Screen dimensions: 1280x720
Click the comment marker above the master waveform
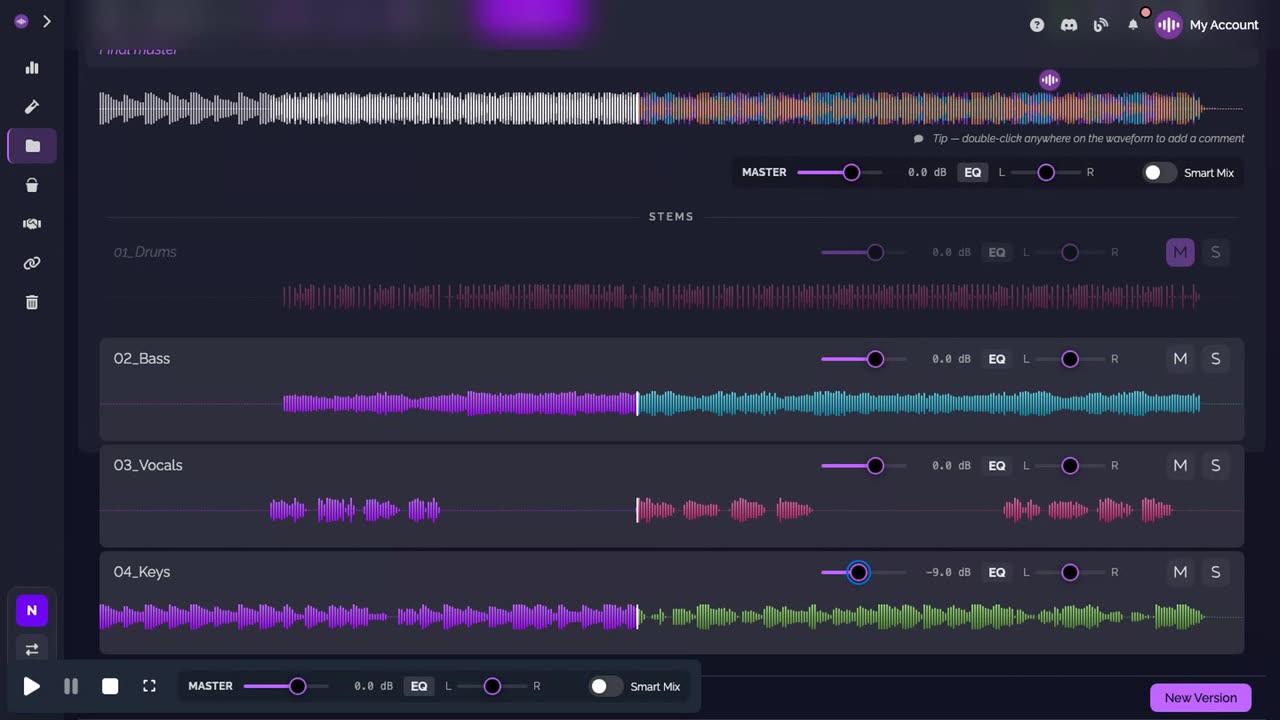[x=1049, y=80]
